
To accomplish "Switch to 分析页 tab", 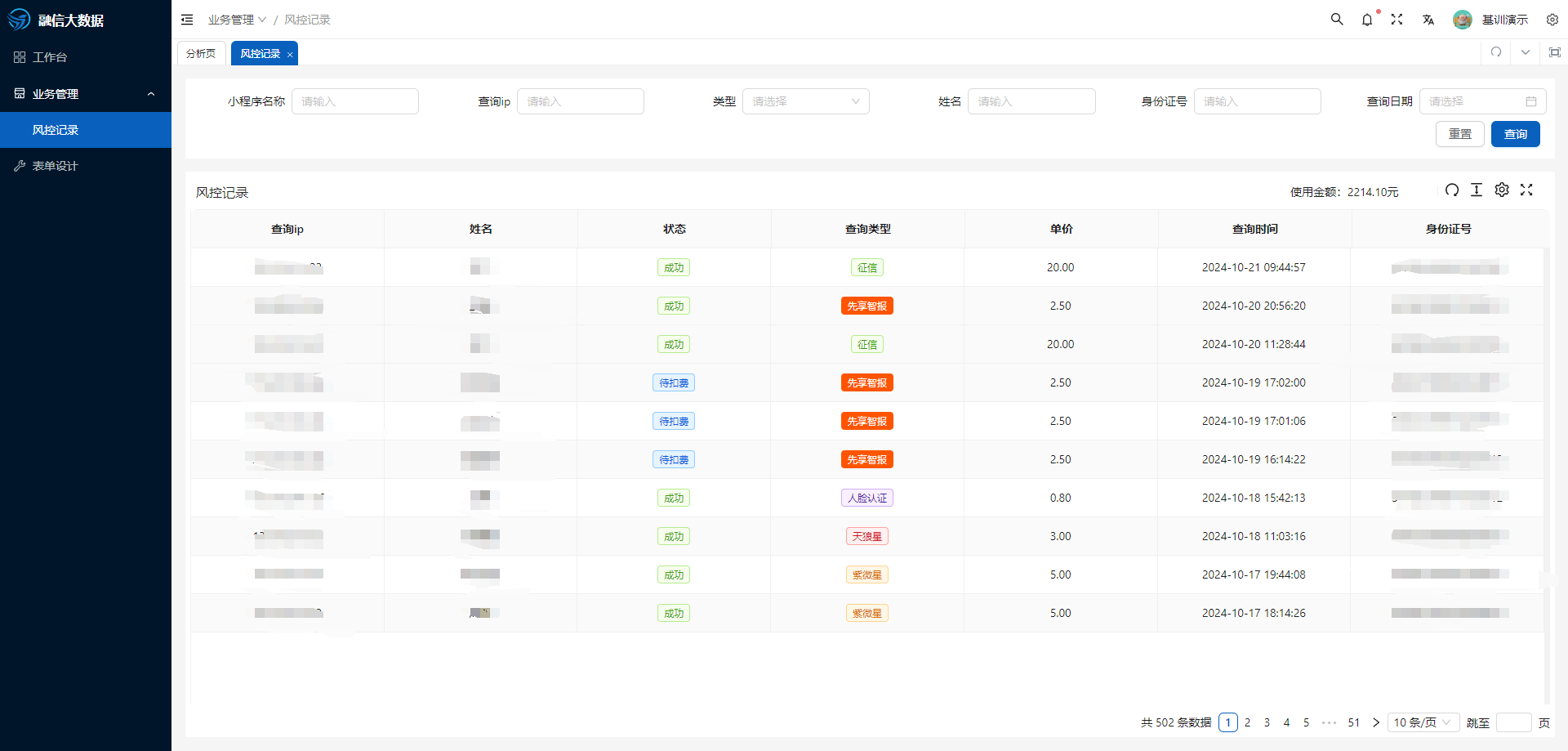I will pyautogui.click(x=201, y=53).
